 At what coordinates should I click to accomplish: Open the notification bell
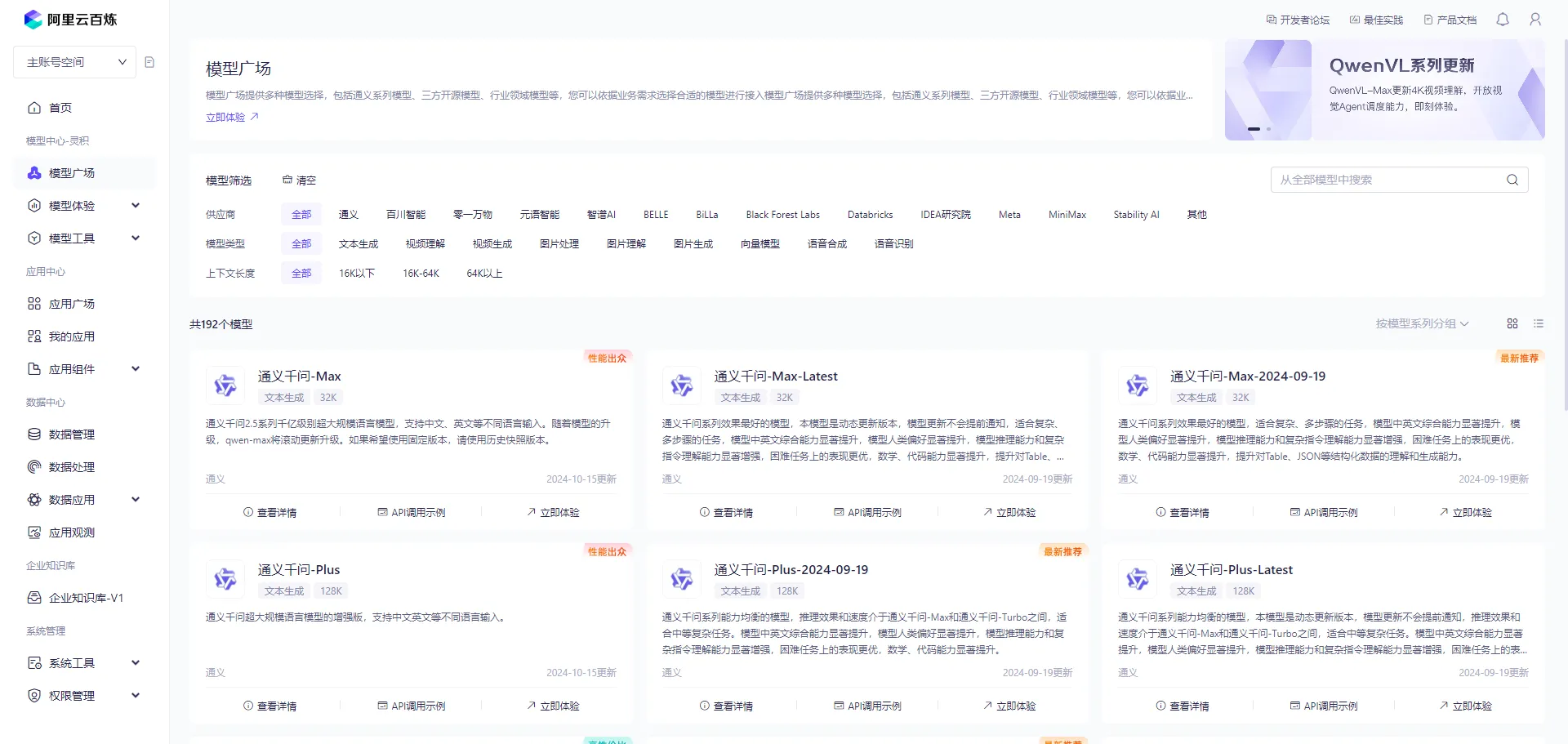[x=1503, y=20]
